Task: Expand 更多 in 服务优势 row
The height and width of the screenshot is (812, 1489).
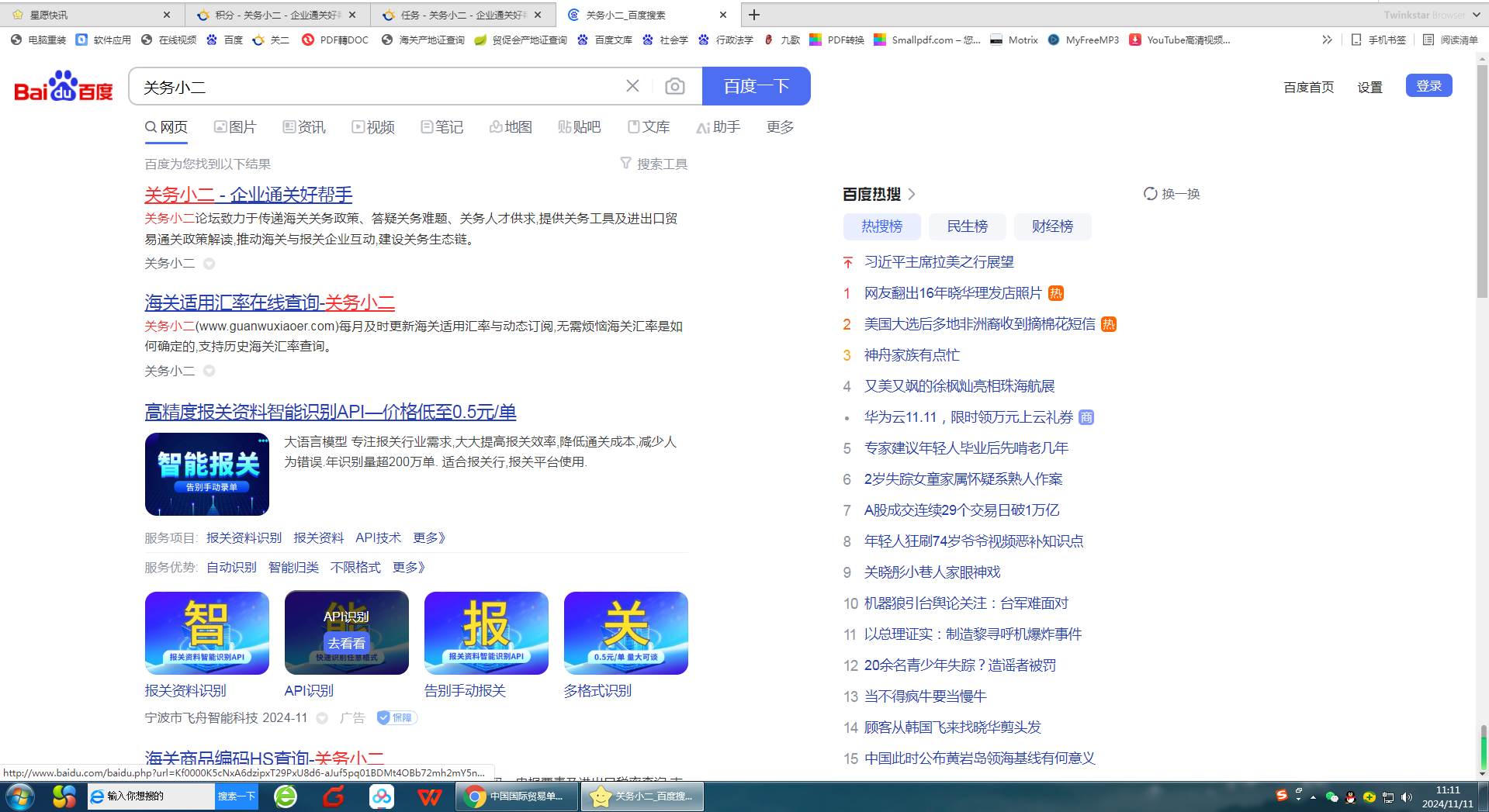Action: point(409,567)
